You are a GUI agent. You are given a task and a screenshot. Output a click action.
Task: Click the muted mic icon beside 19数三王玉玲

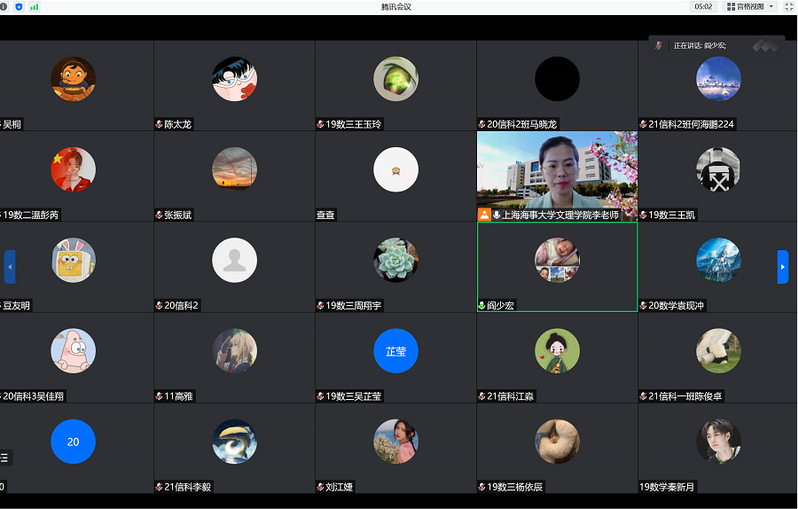(321, 124)
